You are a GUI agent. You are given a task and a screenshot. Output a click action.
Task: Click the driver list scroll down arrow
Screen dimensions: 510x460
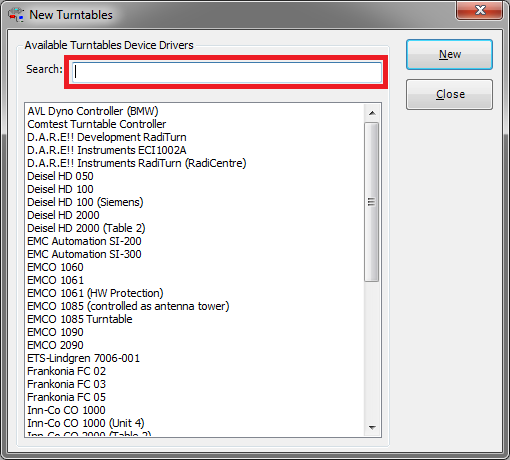click(x=372, y=427)
